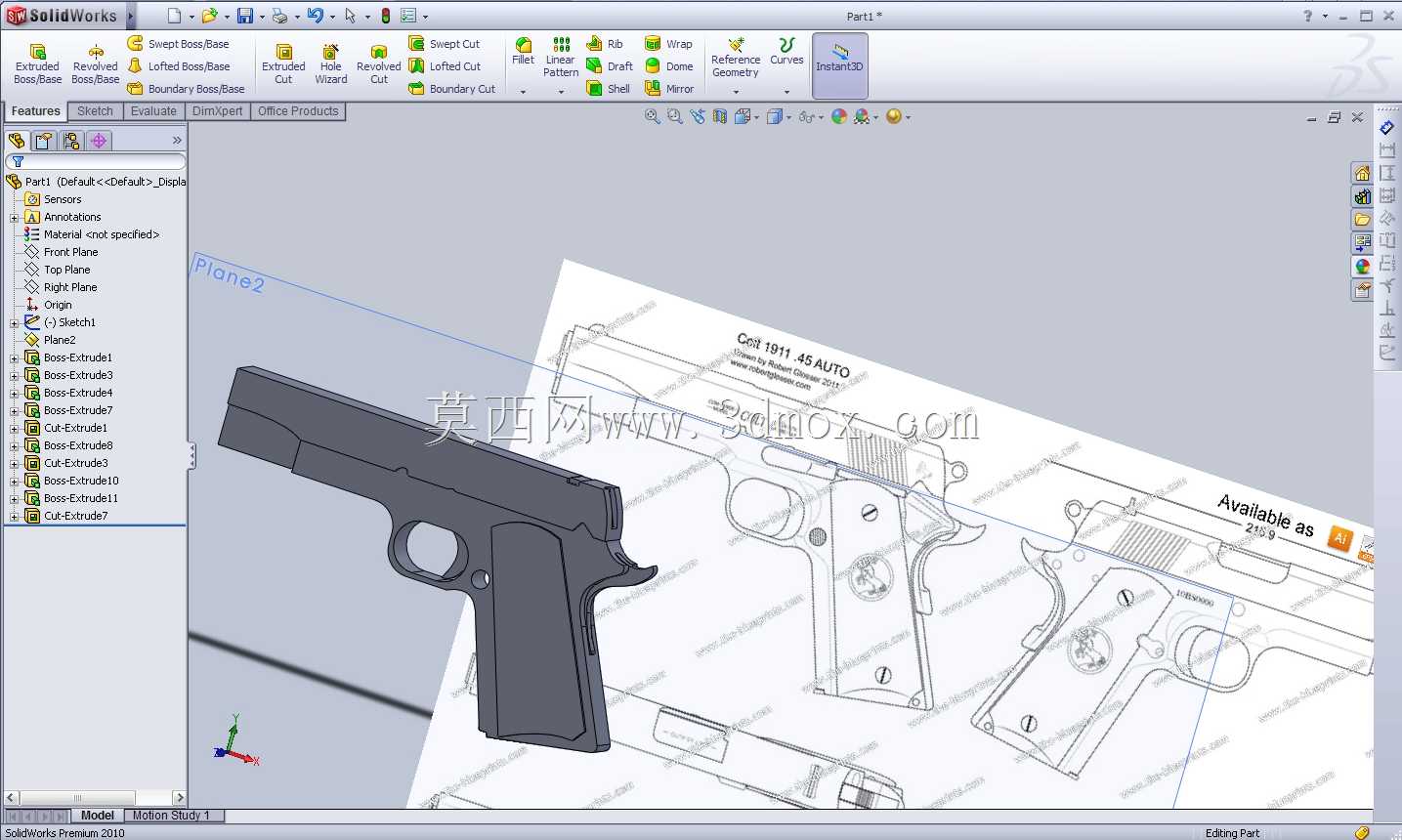Viewport: 1402px width, 840px height.
Task: Select the Extruded Boss/Base tool
Action: tap(37, 64)
